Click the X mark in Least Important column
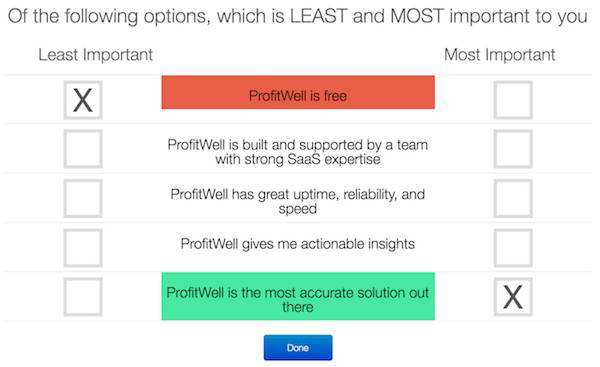The image size is (600, 367). 83,100
